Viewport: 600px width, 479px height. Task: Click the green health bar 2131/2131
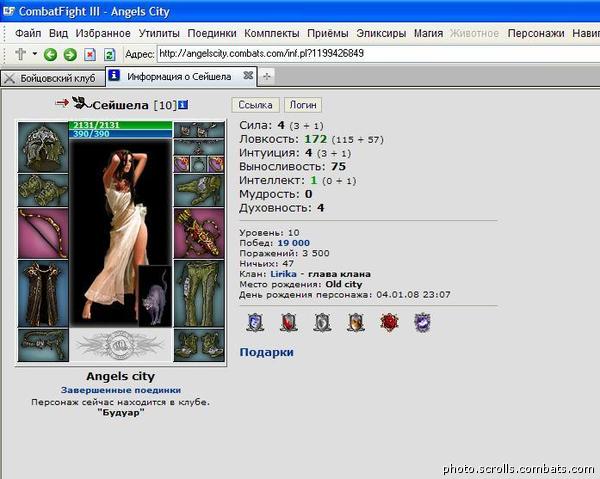tap(121, 125)
